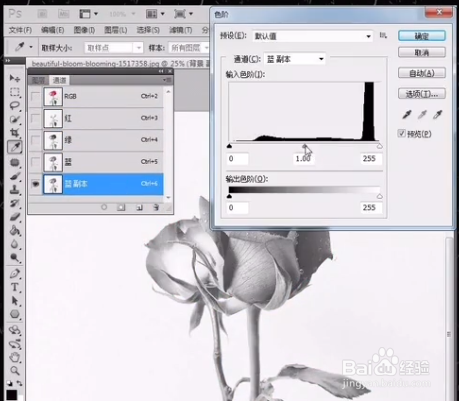Image resolution: width=459 pixels, height=401 pixels.
Task: Select the Eraser tool
Action: click(x=15, y=217)
